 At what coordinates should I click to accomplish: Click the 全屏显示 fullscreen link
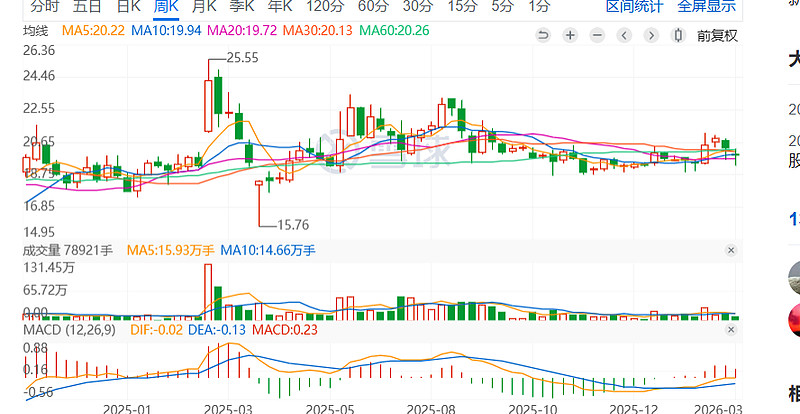(706, 6)
